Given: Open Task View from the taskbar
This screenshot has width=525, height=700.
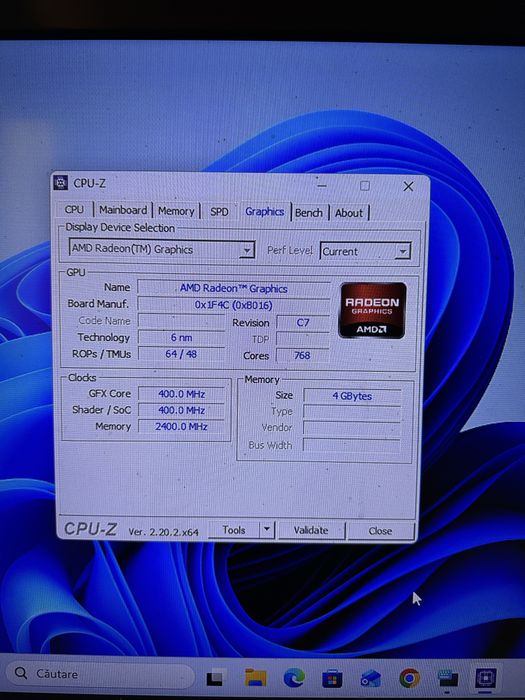Looking at the screenshot, I should (215, 678).
